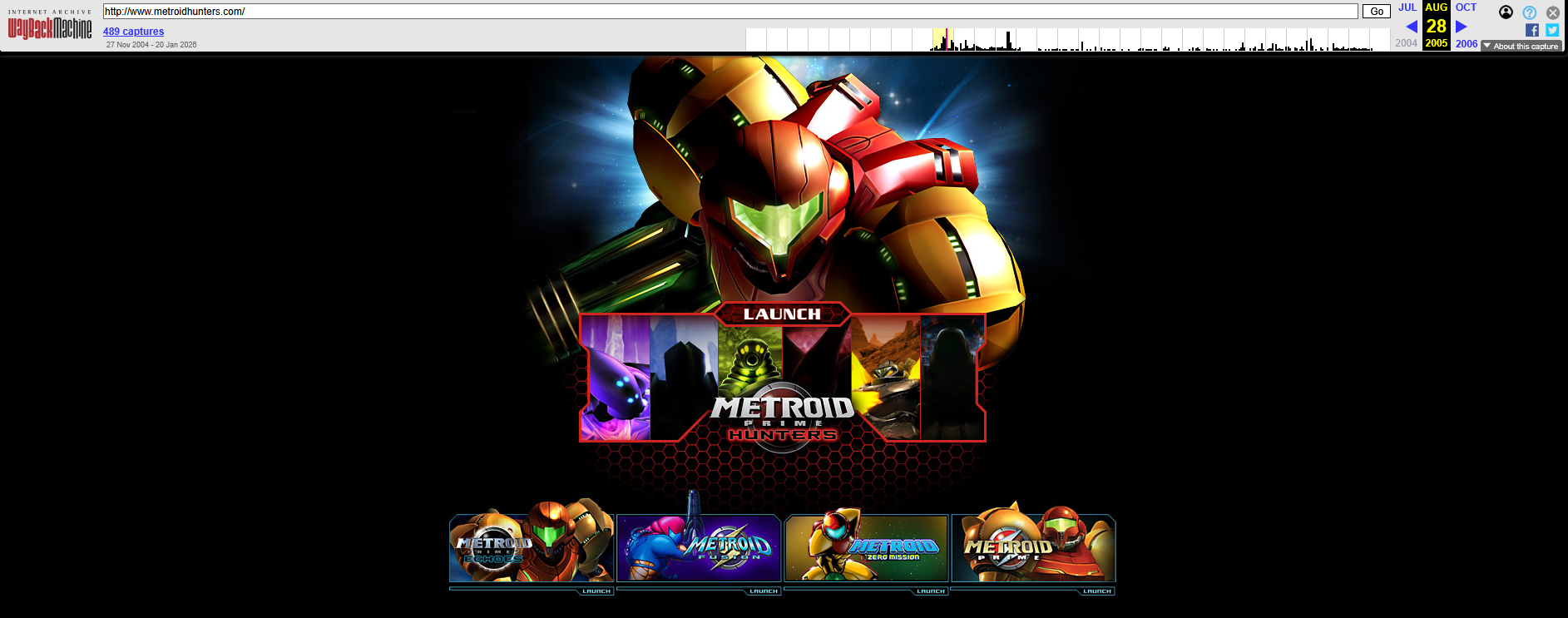Select year 2006 in the toolbar
This screenshot has width=1568, height=618.
pyautogui.click(x=1467, y=44)
